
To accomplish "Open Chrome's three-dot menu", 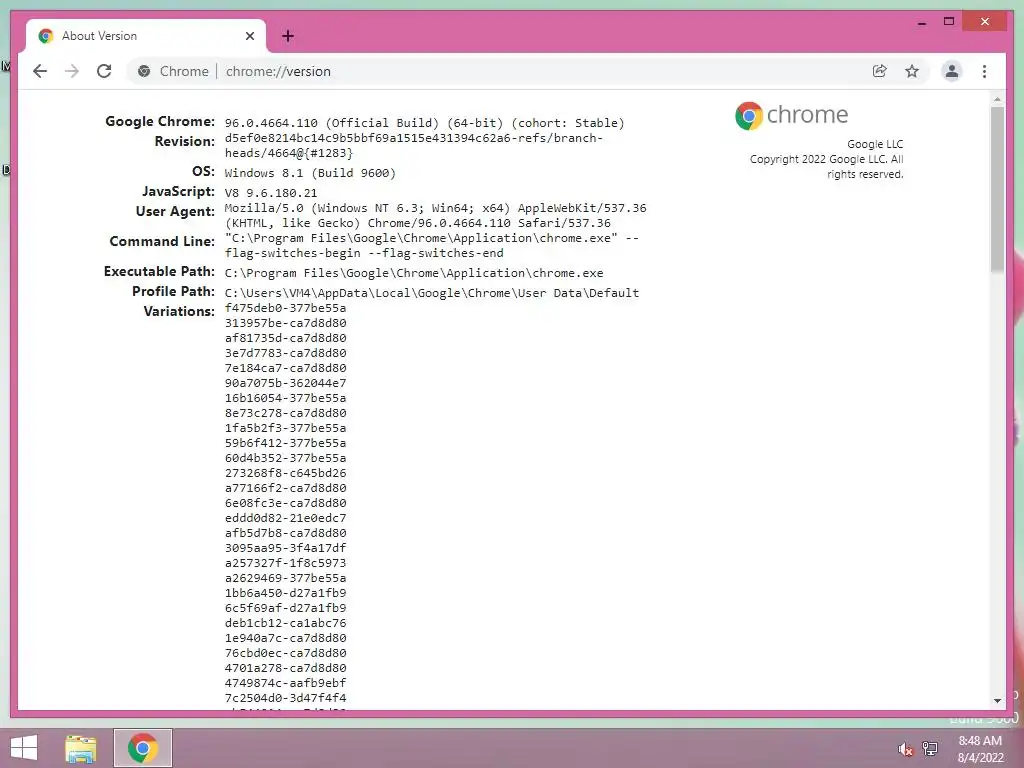I will click(x=984, y=71).
